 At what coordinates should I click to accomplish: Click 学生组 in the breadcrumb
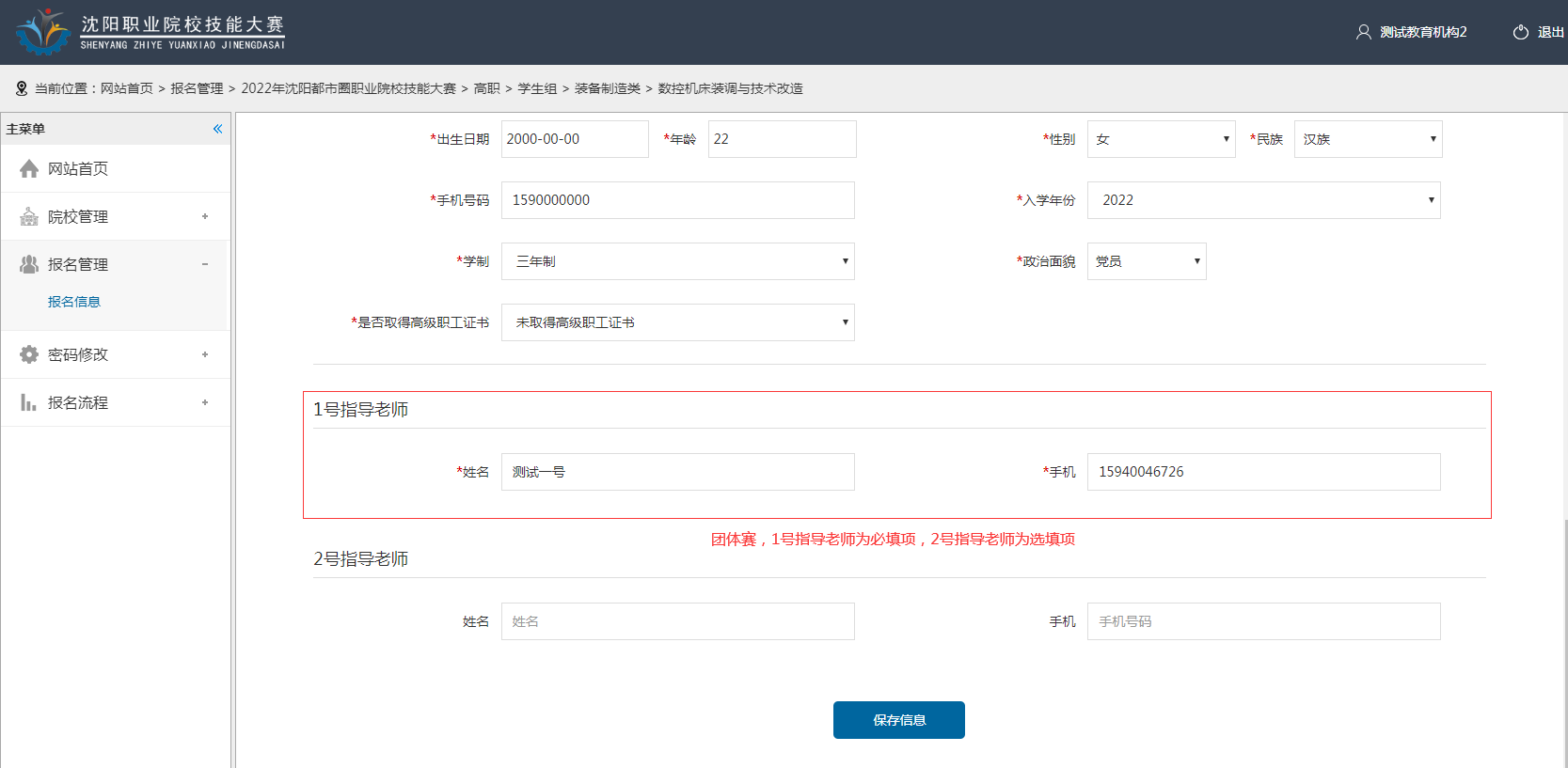coord(537,88)
